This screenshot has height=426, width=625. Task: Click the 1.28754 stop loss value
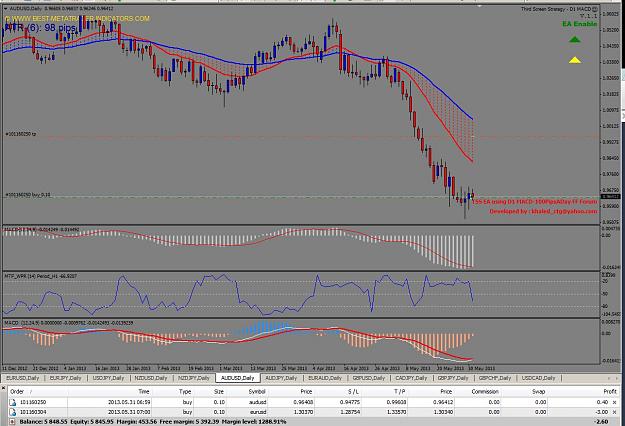[x=350, y=412]
